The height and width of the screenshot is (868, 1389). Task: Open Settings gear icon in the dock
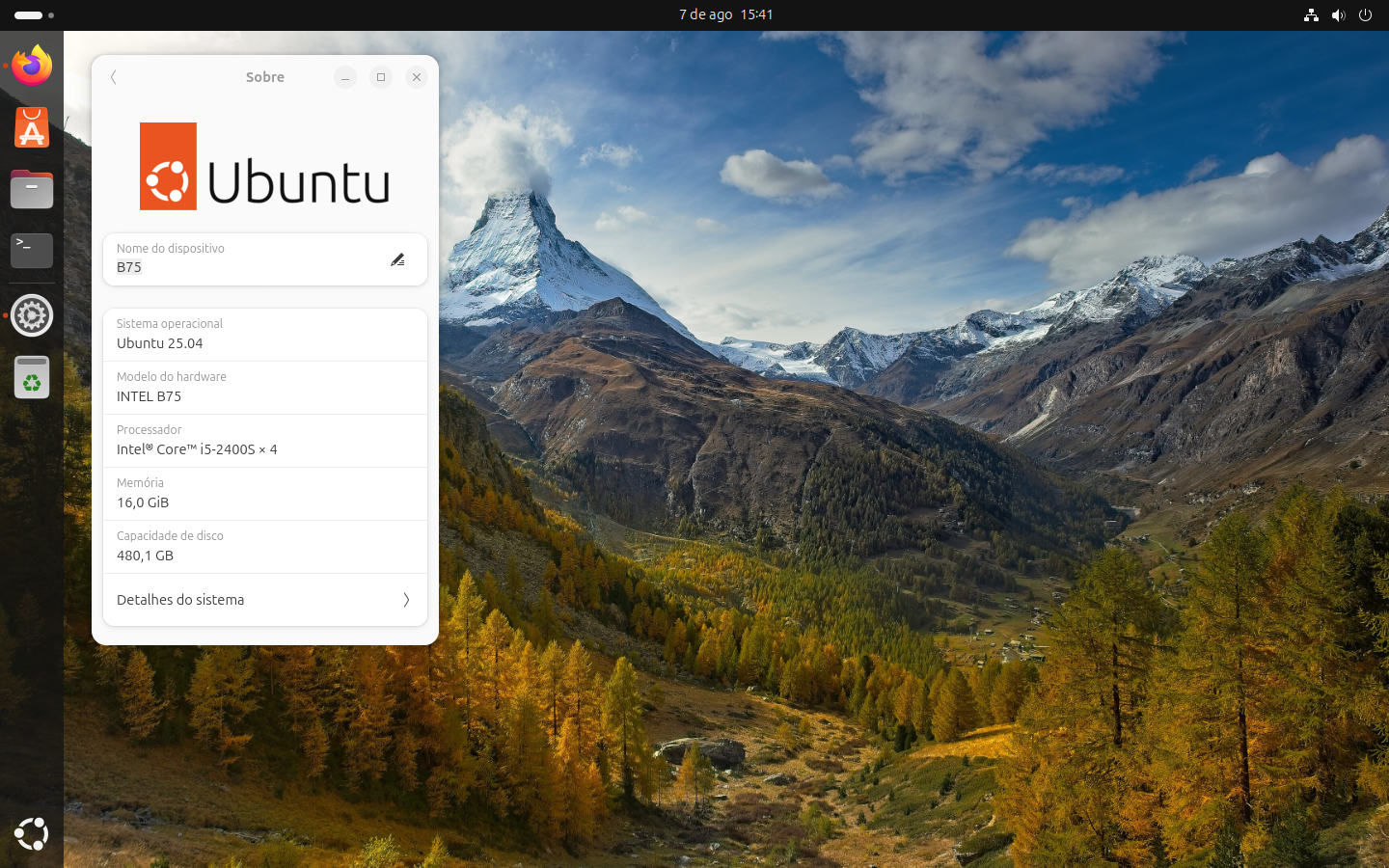coord(32,315)
